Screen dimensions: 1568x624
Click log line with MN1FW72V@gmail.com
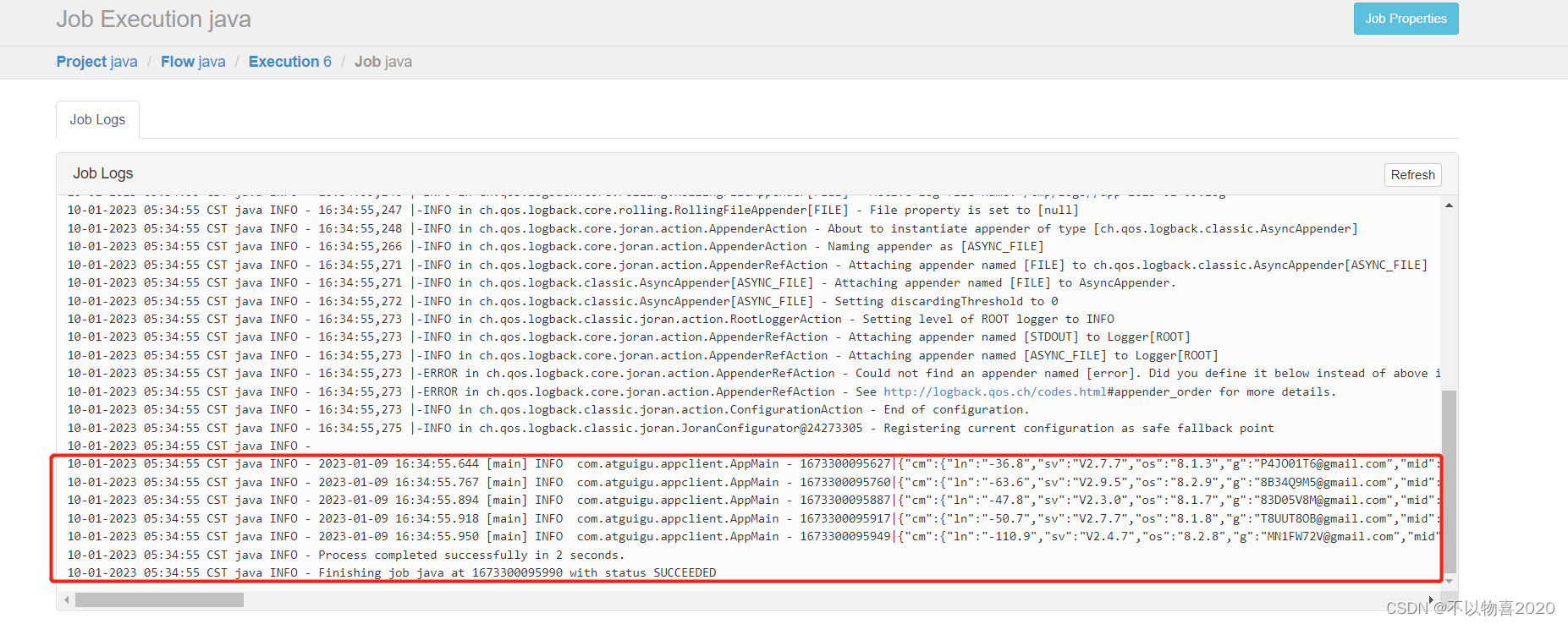[x=753, y=536]
